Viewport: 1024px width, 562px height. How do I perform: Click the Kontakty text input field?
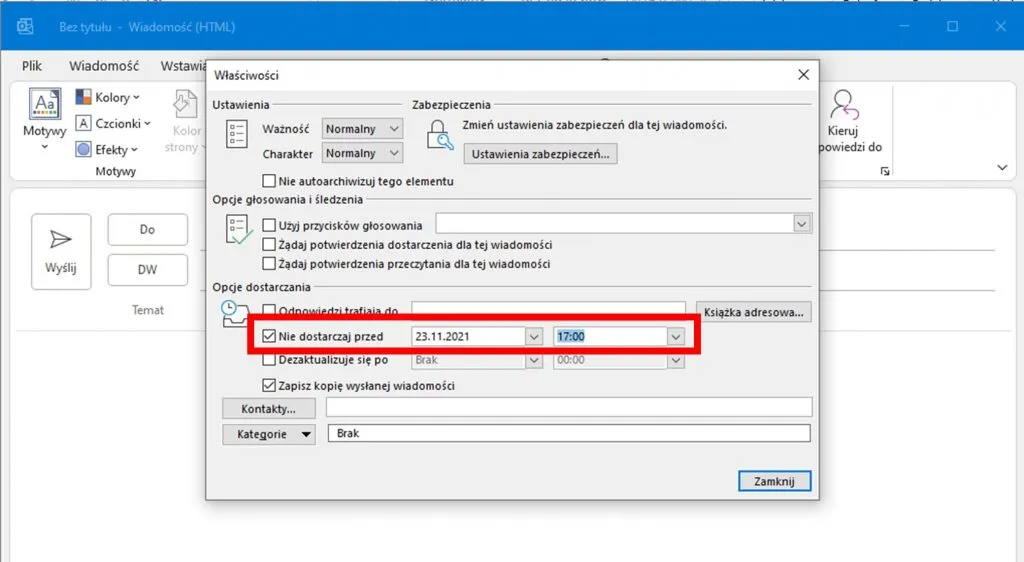pos(568,408)
